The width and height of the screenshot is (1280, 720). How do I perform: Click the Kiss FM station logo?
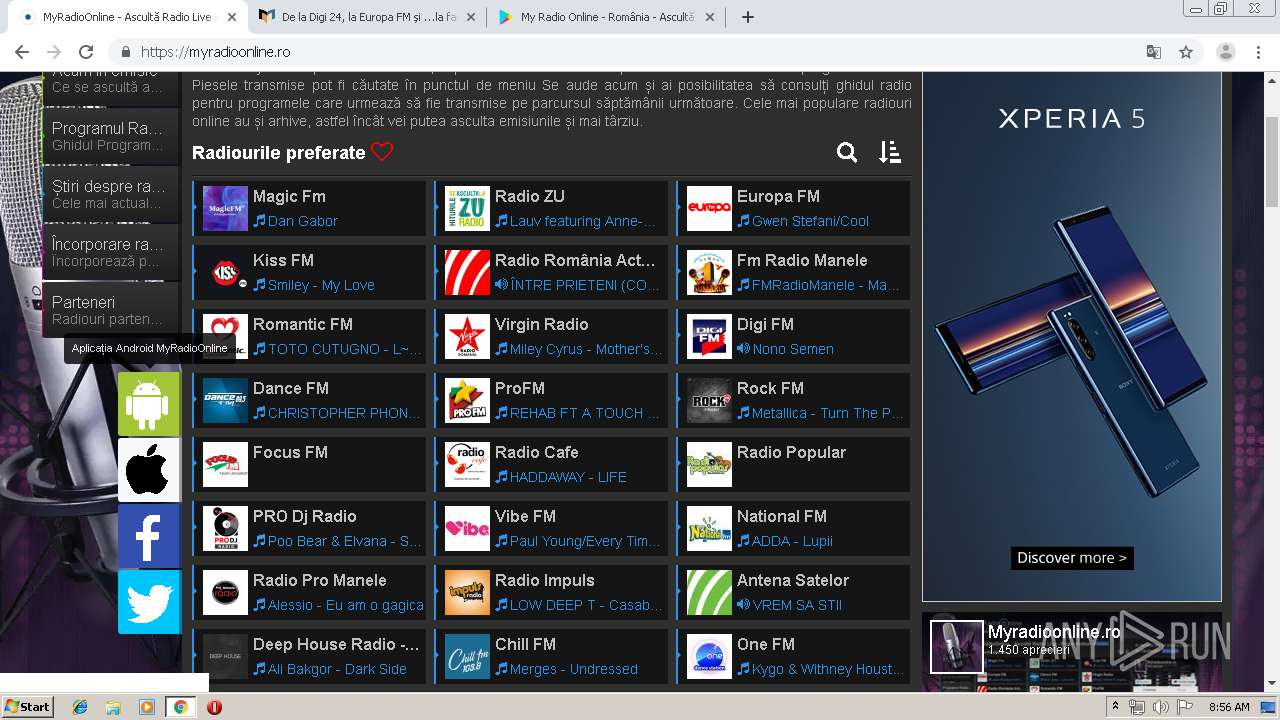(x=225, y=272)
